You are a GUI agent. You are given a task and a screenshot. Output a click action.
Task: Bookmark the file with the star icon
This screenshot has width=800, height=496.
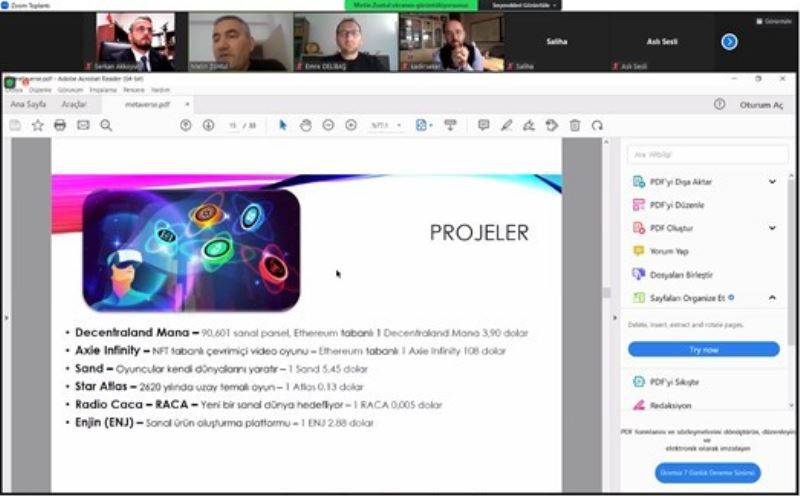point(38,125)
